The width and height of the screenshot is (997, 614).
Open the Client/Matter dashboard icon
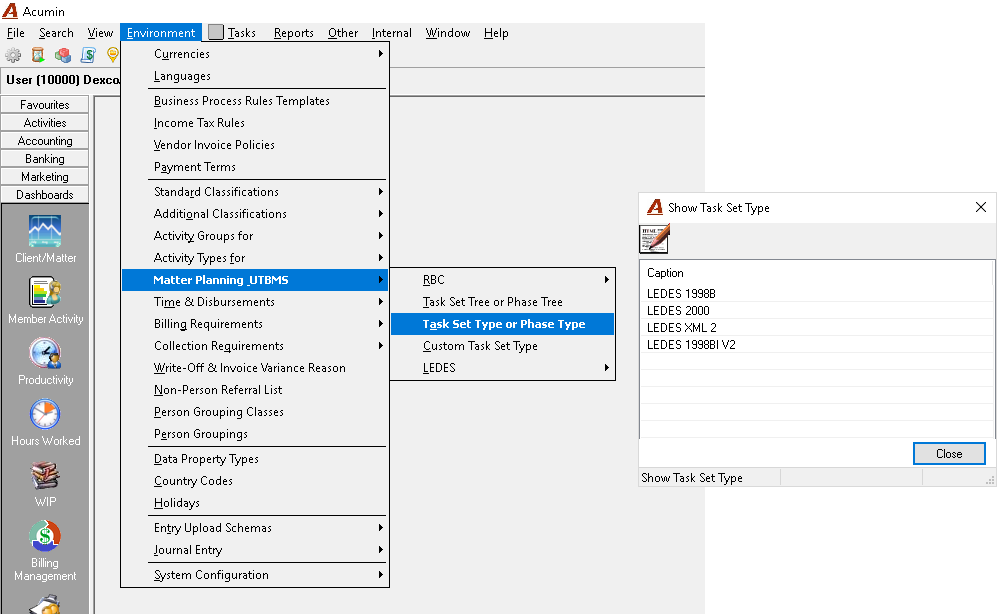(x=45, y=231)
